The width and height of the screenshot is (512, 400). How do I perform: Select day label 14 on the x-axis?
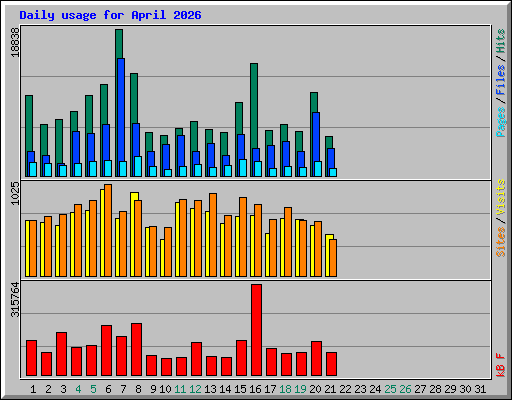(225, 389)
